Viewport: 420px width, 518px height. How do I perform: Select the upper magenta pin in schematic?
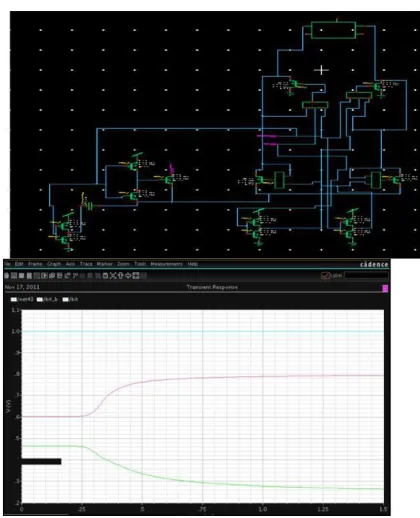pyautogui.click(x=266, y=136)
